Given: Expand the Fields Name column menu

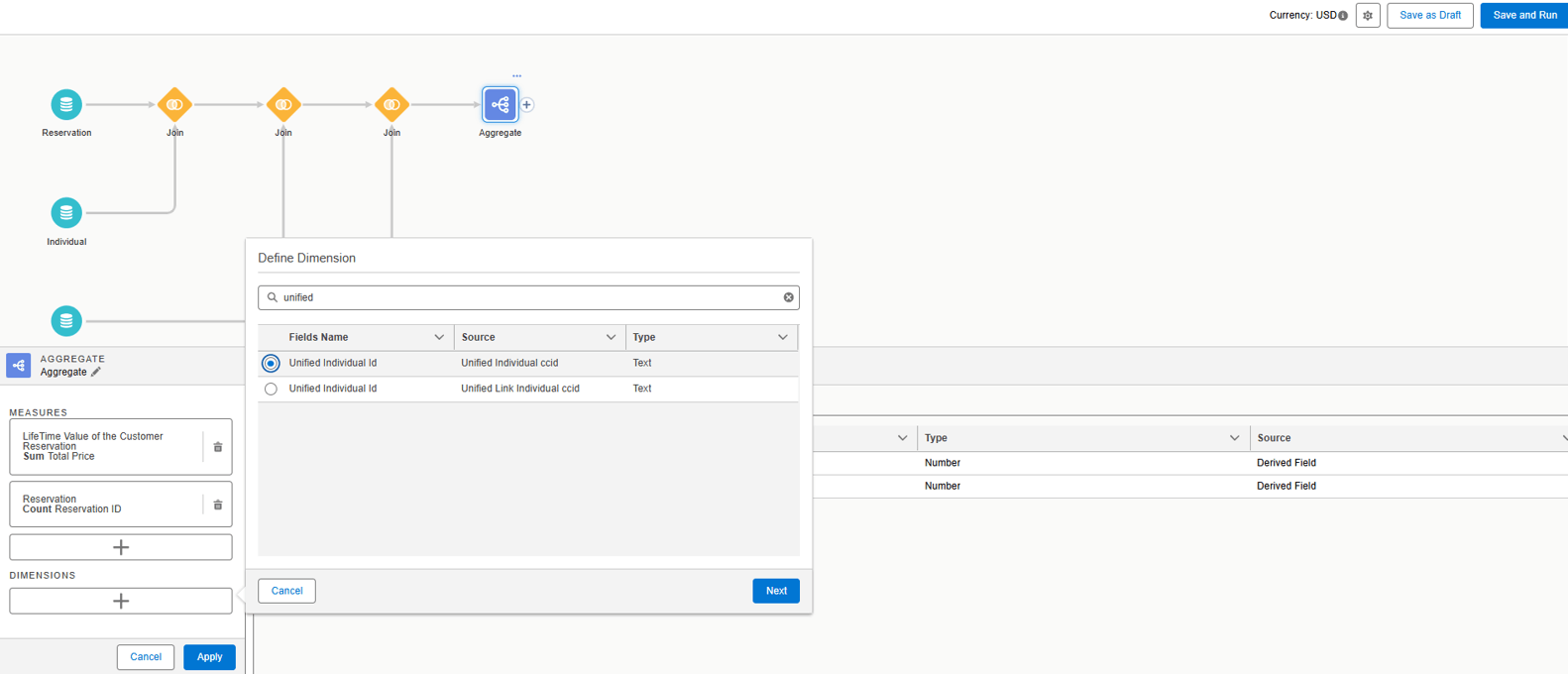Looking at the screenshot, I should (x=439, y=338).
